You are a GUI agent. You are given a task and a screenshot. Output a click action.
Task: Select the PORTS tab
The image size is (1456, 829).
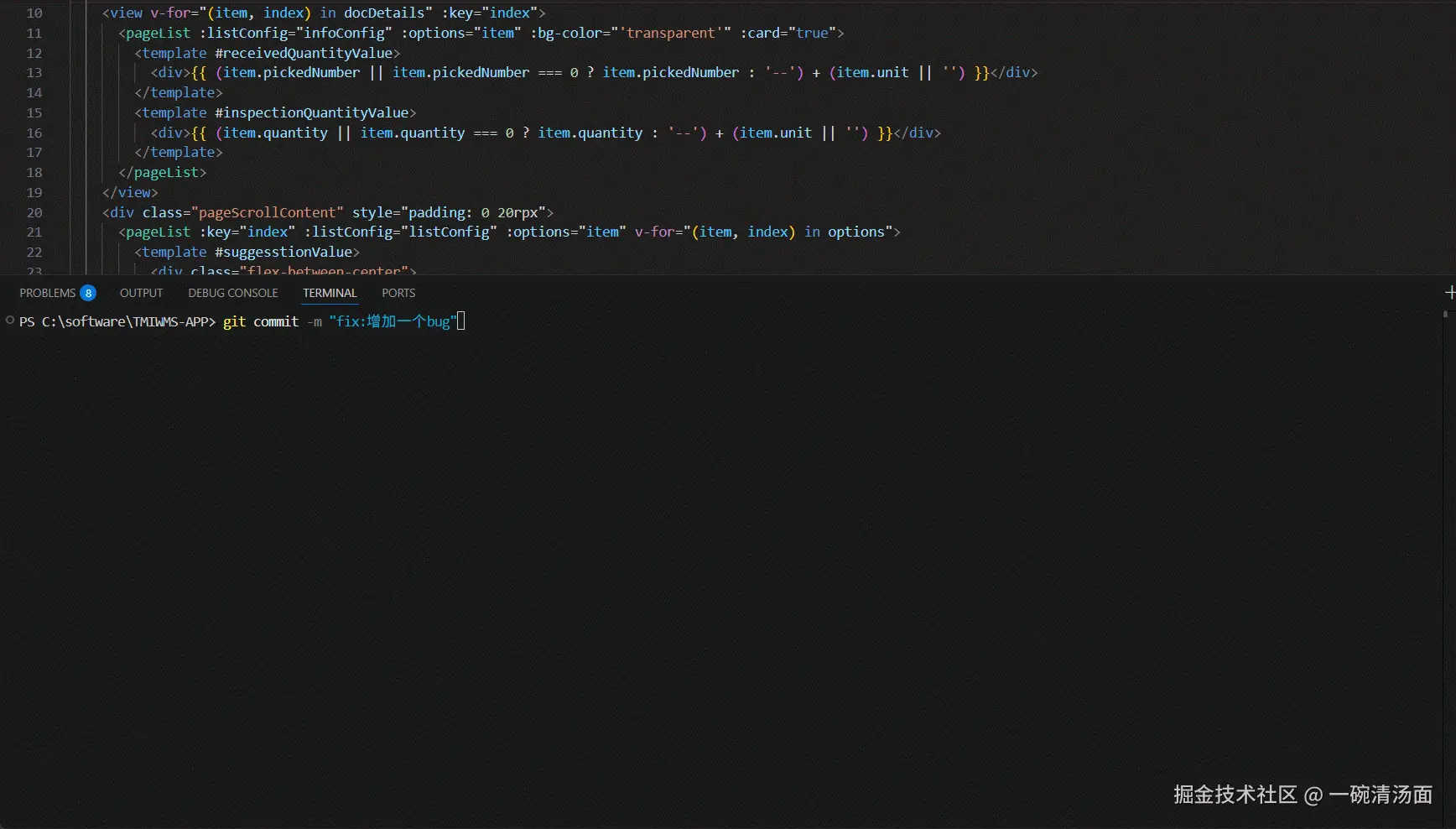(398, 293)
